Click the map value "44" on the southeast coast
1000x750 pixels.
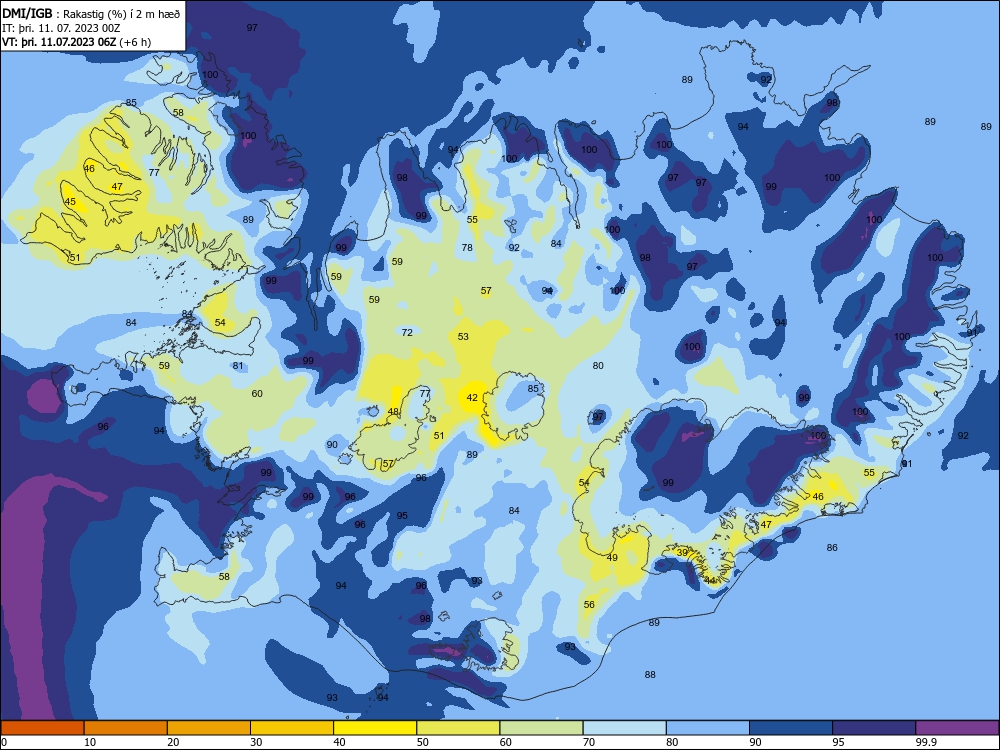click(710, 580)
